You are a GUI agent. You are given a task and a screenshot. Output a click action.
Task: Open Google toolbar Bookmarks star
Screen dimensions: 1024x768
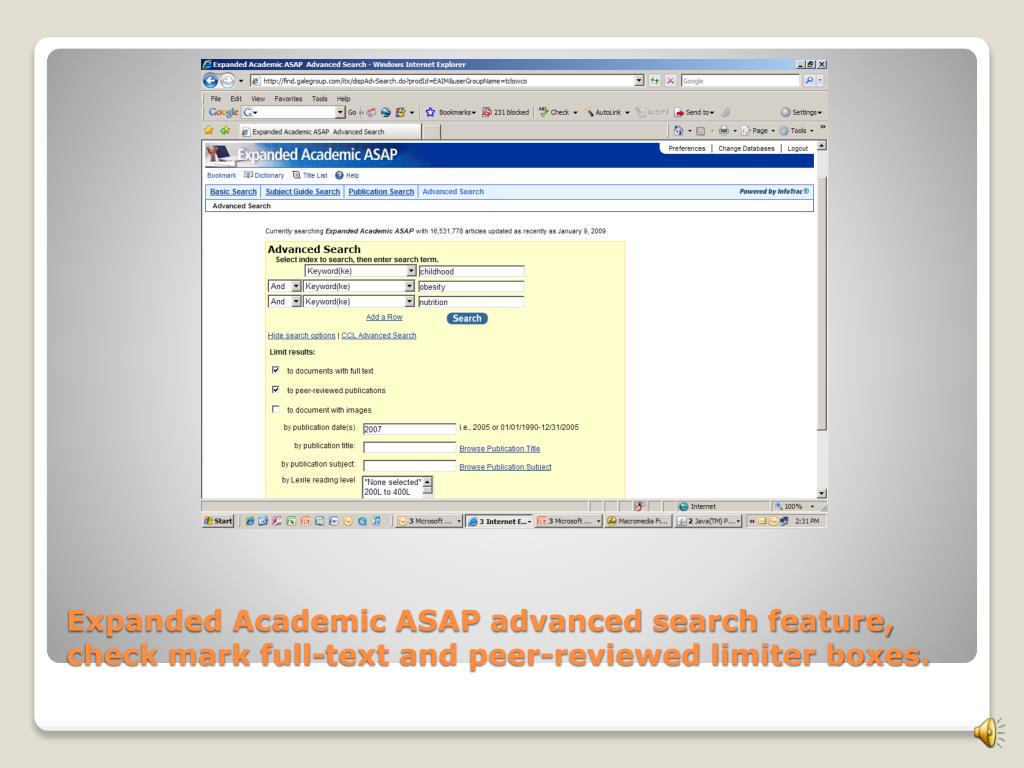[430, 112]
